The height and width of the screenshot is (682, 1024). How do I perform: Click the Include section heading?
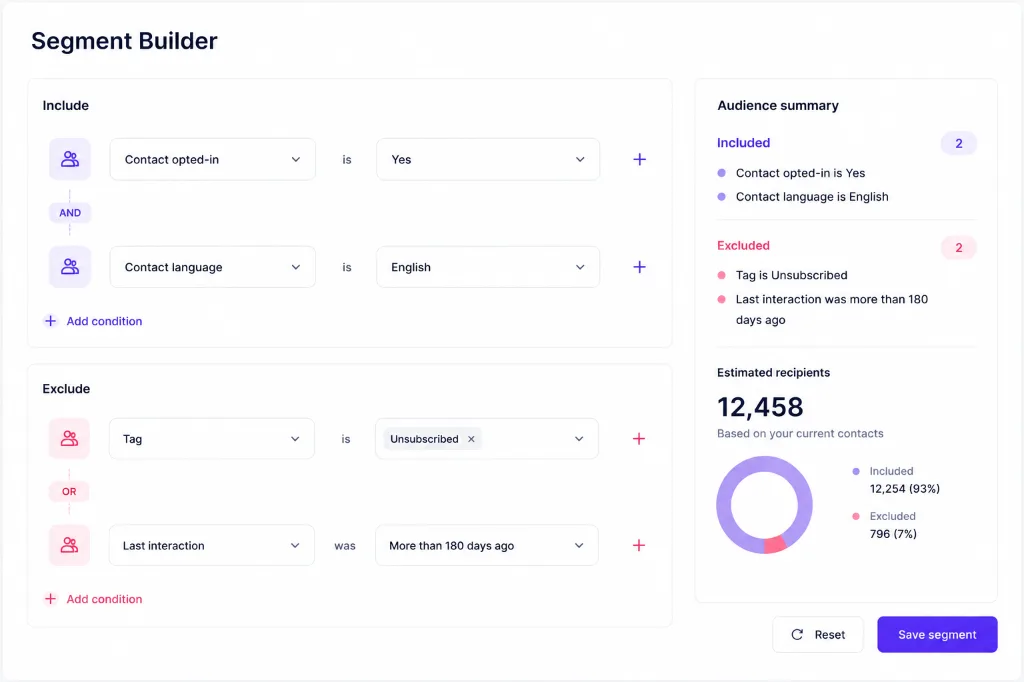pos(65,105)
